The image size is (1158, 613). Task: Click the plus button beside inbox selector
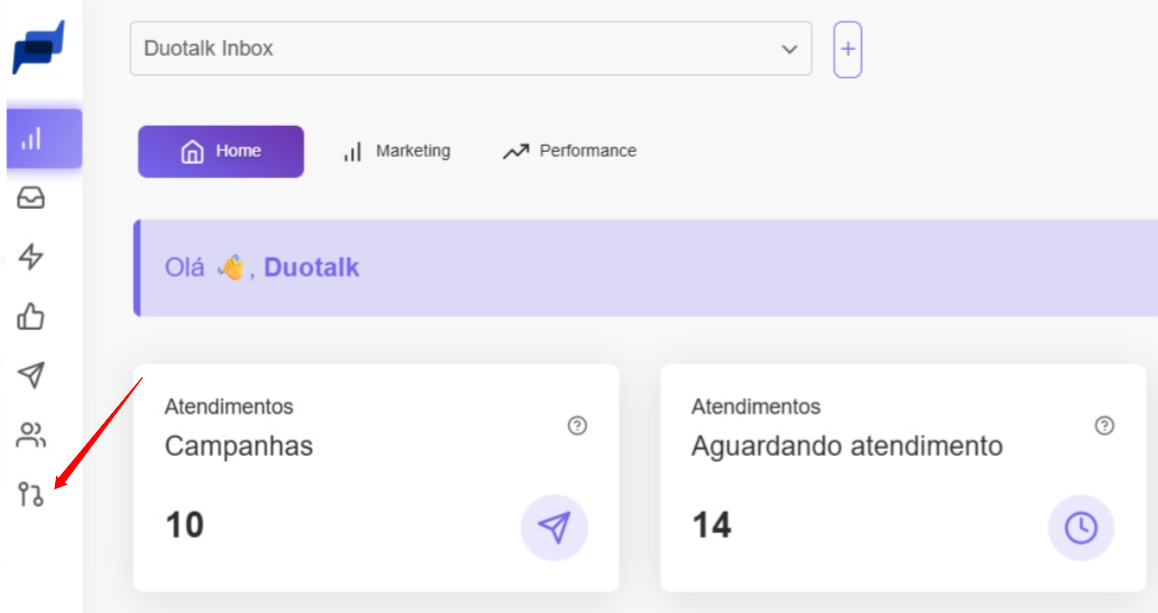coord(848,49)
